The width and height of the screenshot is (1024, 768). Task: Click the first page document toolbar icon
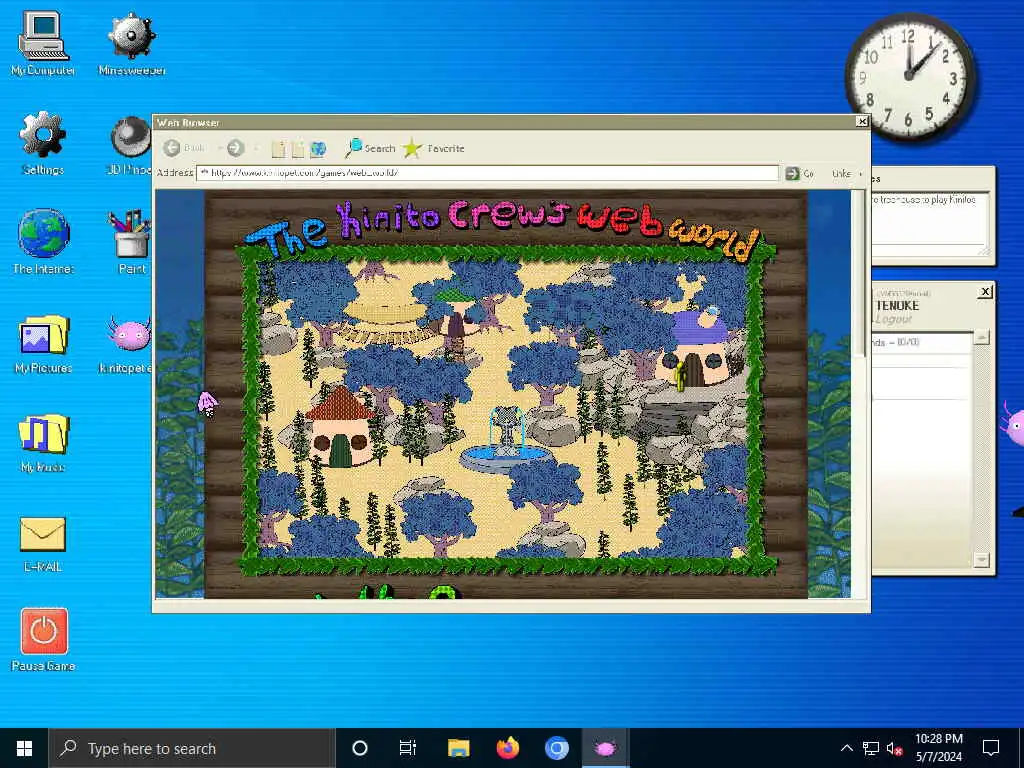[279, 149]
